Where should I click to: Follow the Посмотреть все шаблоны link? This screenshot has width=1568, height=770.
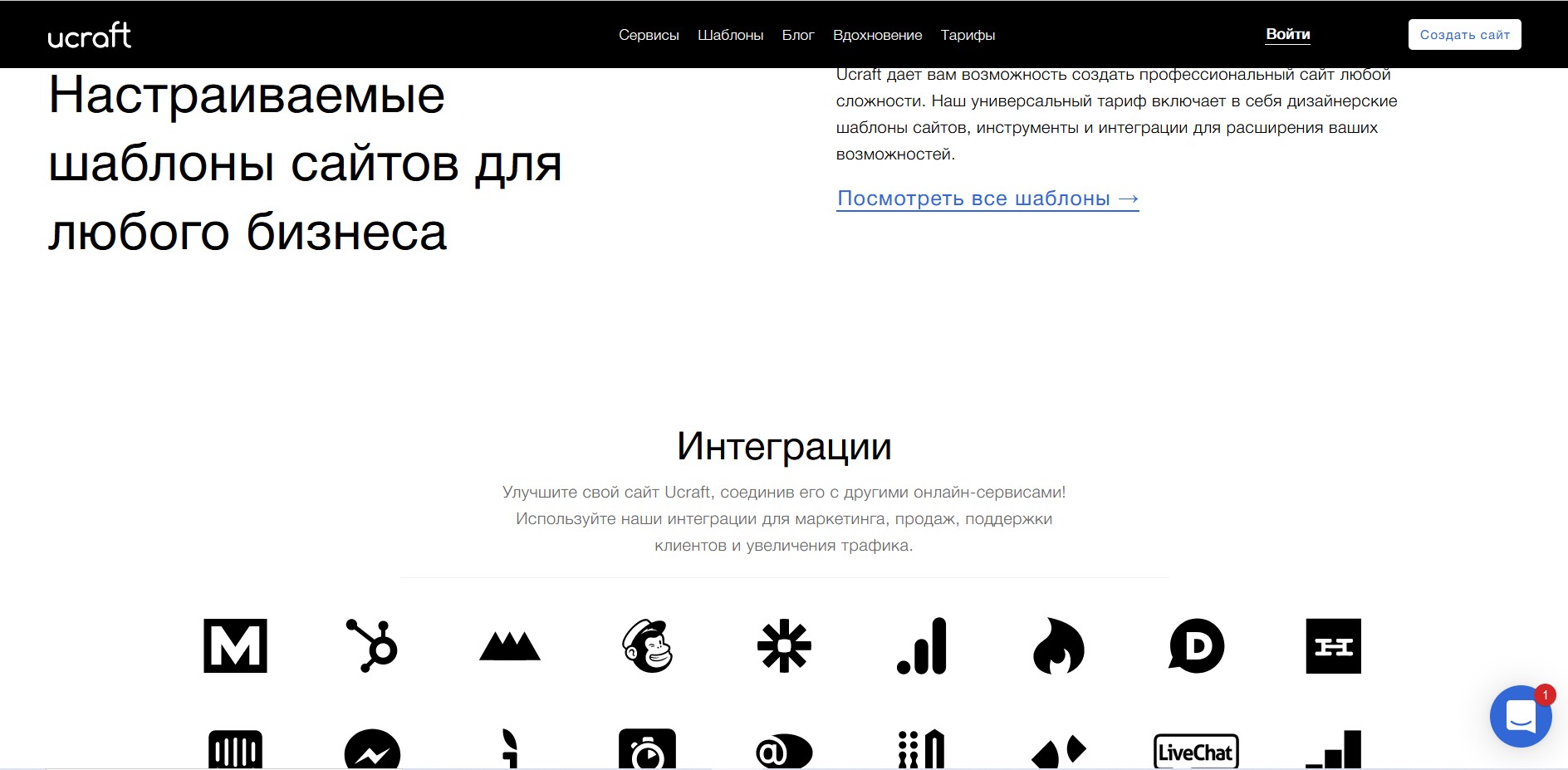click(x=987, y=199)
